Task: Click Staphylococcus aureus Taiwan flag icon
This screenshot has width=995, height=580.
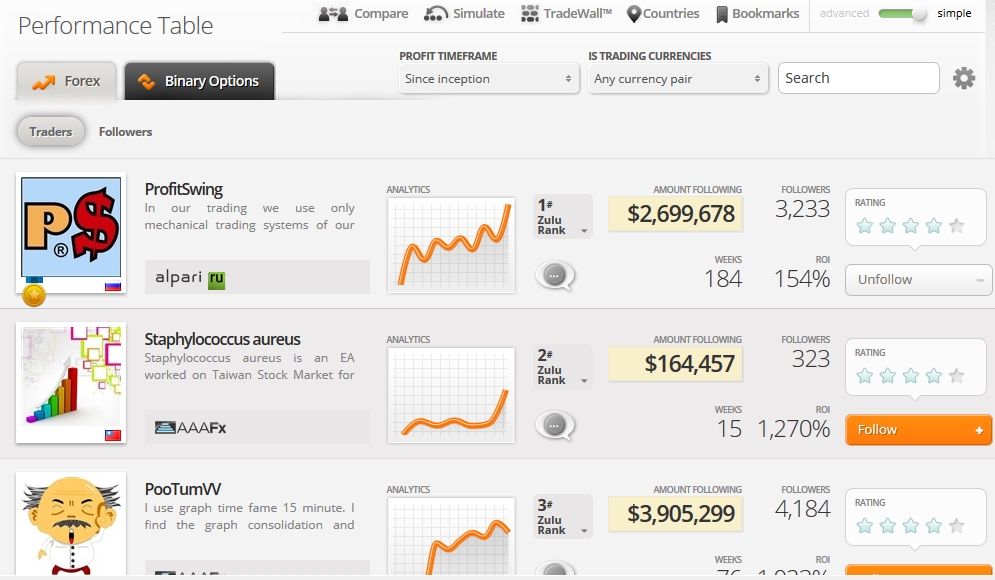Action: click(x=113, y=435)
